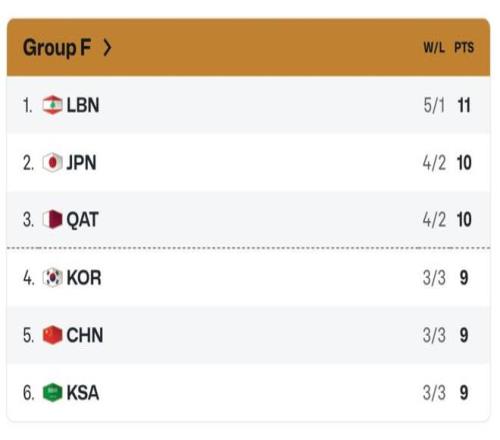Click the rank number 4. for KOR
Viewport: 500px width, 440px height.
[29, 278]
